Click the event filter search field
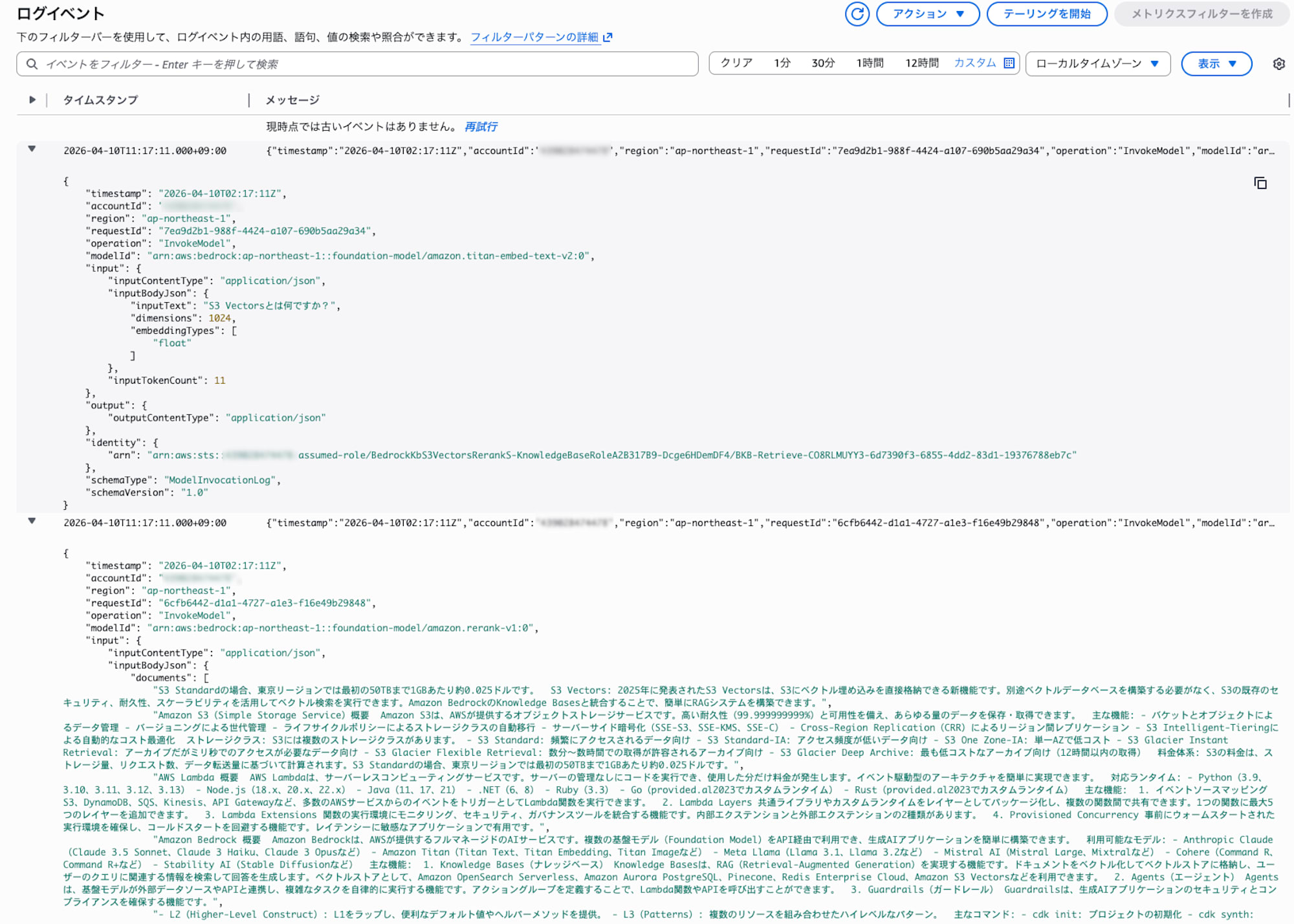This screenshot has height=924, width=1294. pos(362,64)
